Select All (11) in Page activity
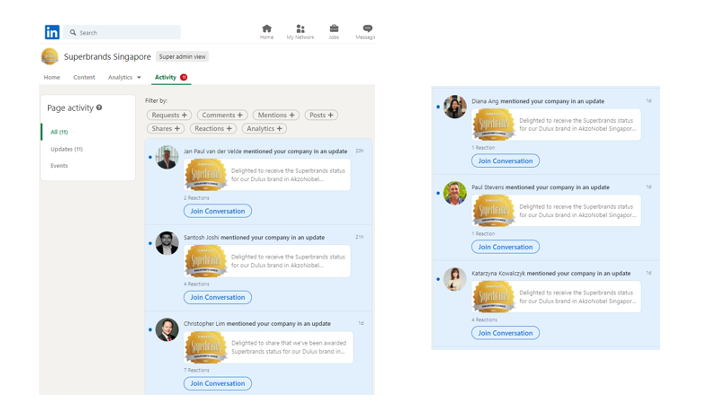 pyautogui.click(x=59, y=132)
